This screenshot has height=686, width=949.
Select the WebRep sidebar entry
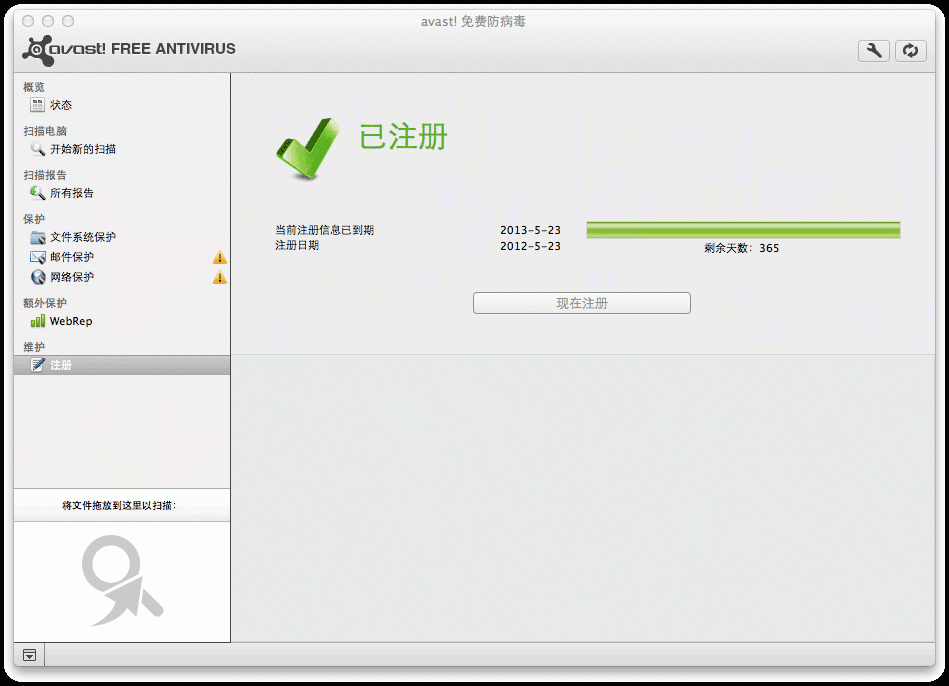(x=71, y=321)
